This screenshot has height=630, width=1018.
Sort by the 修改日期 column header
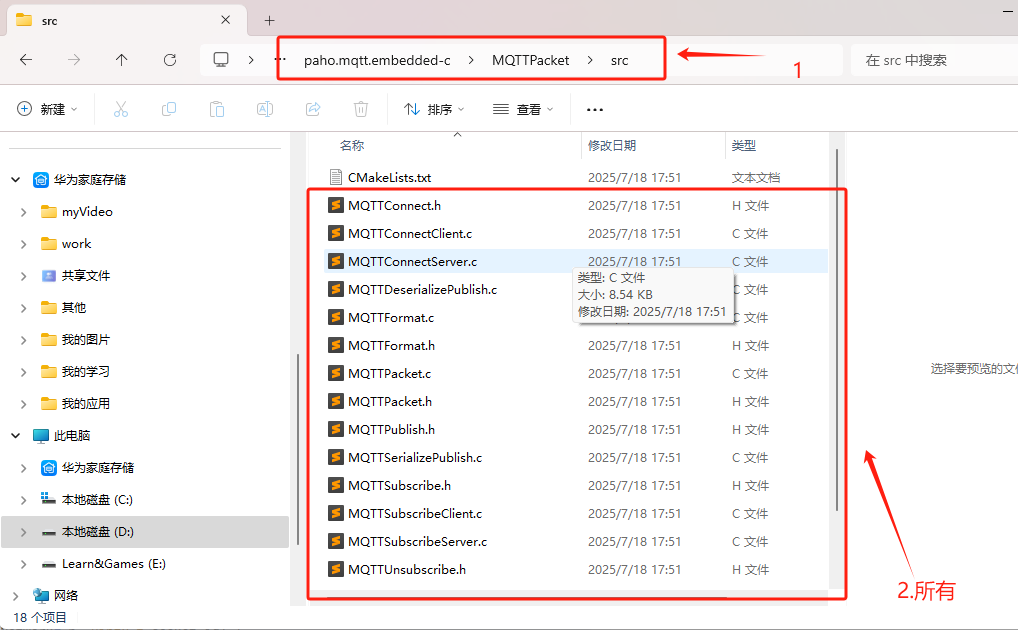[612, 145]
